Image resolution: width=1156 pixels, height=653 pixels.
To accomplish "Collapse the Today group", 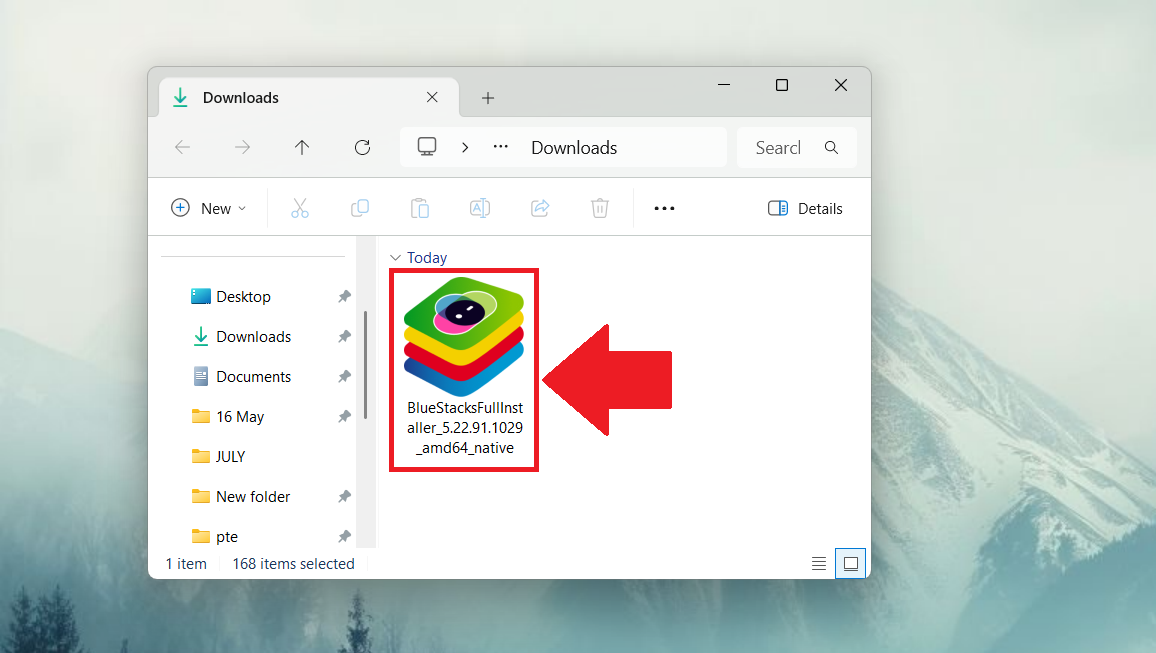I will [x=395, y=258].
